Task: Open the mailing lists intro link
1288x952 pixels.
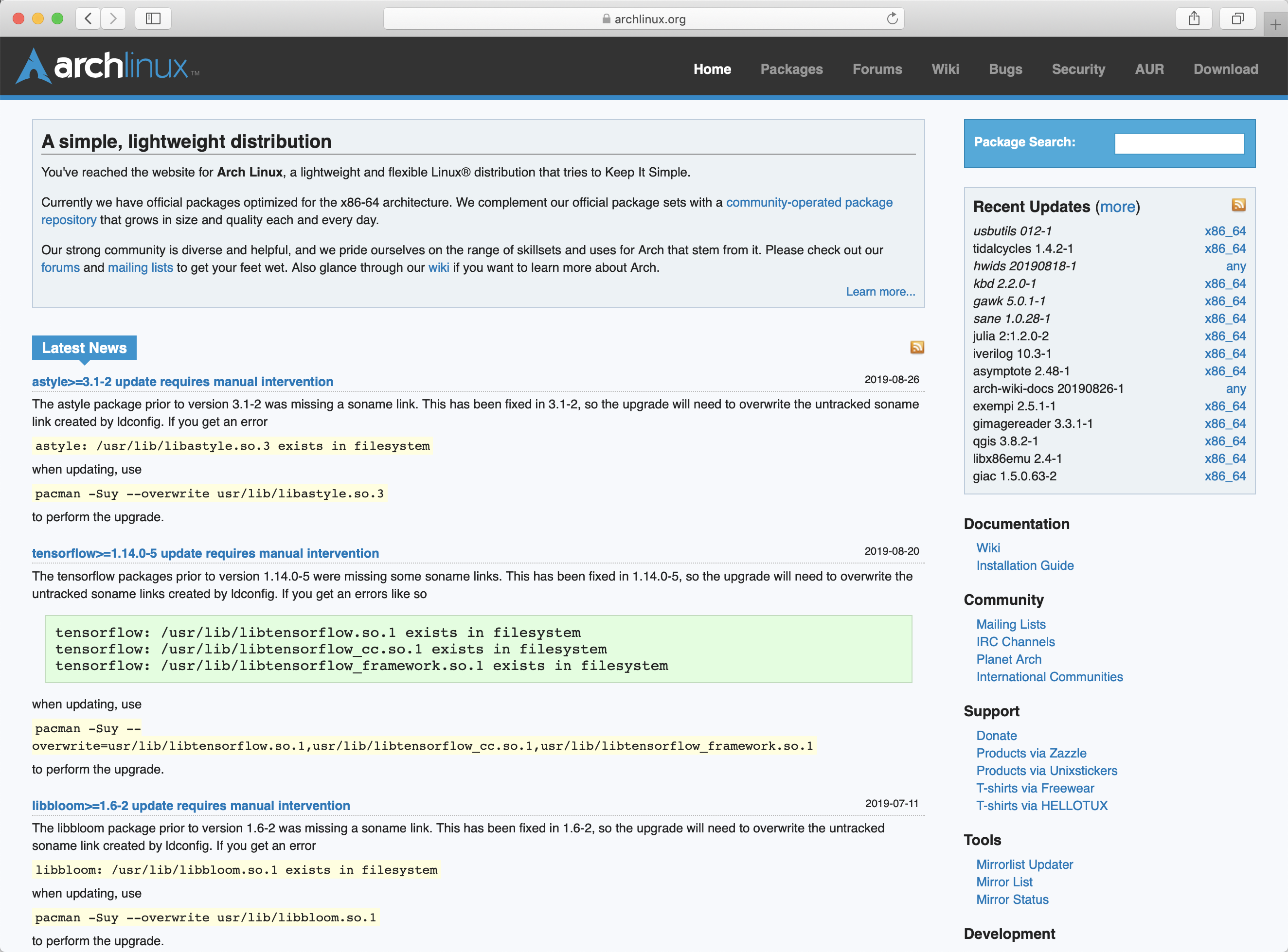Action: [140, 267]
